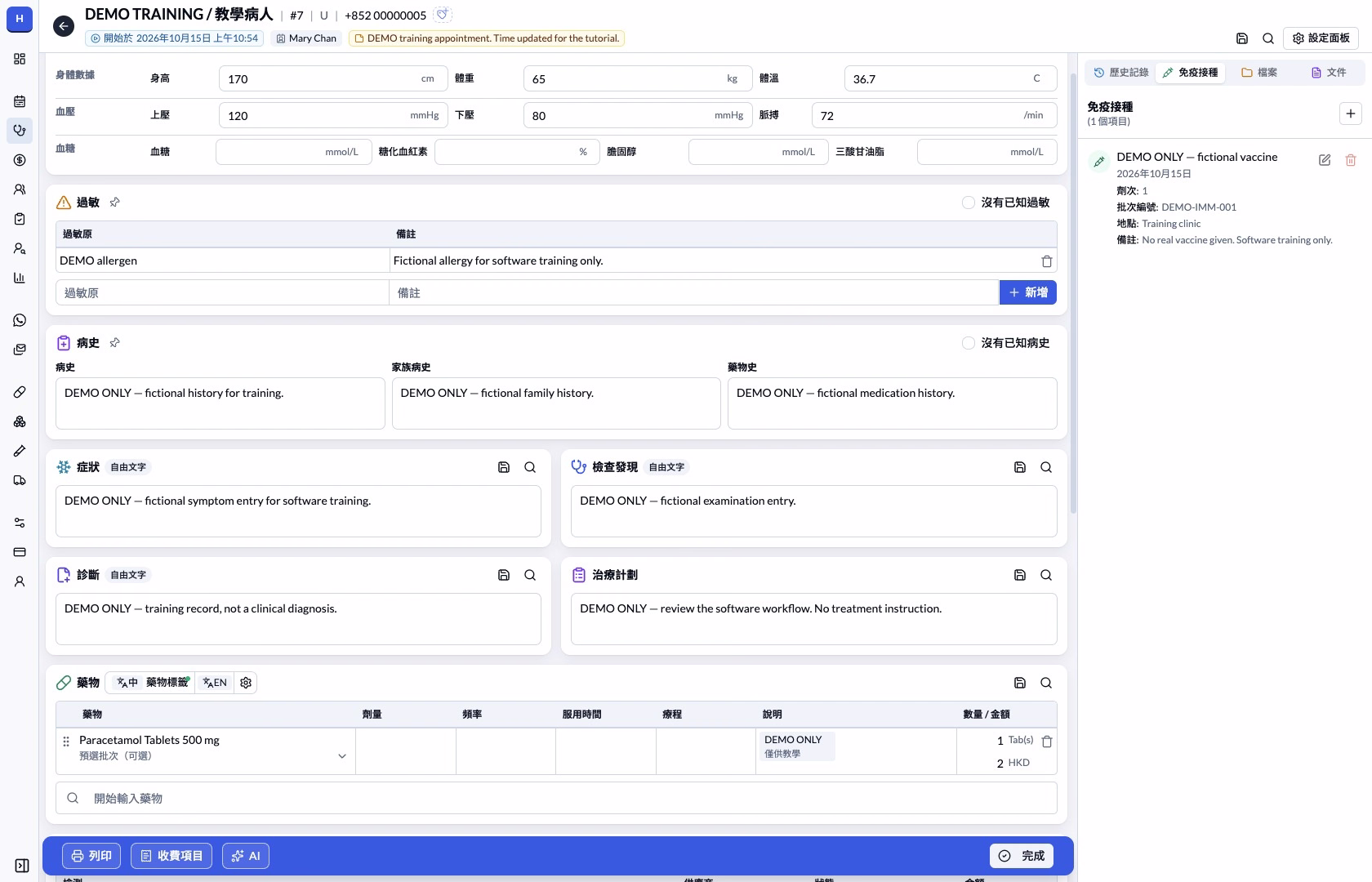Search in the 治療計劃 section

tap(1046, 575)
